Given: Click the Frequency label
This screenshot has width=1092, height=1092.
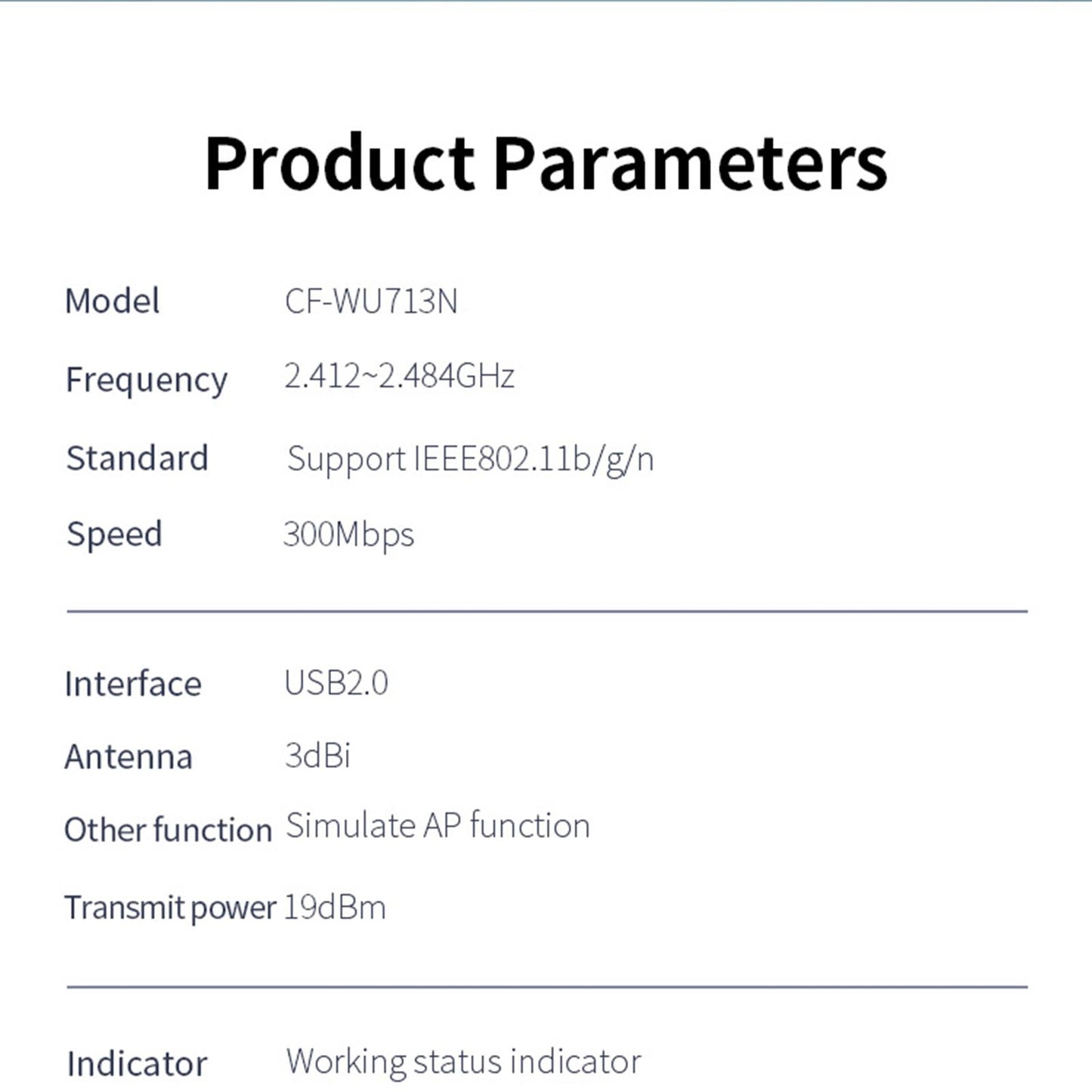Looking at the screenshot, I should (147, 380).
